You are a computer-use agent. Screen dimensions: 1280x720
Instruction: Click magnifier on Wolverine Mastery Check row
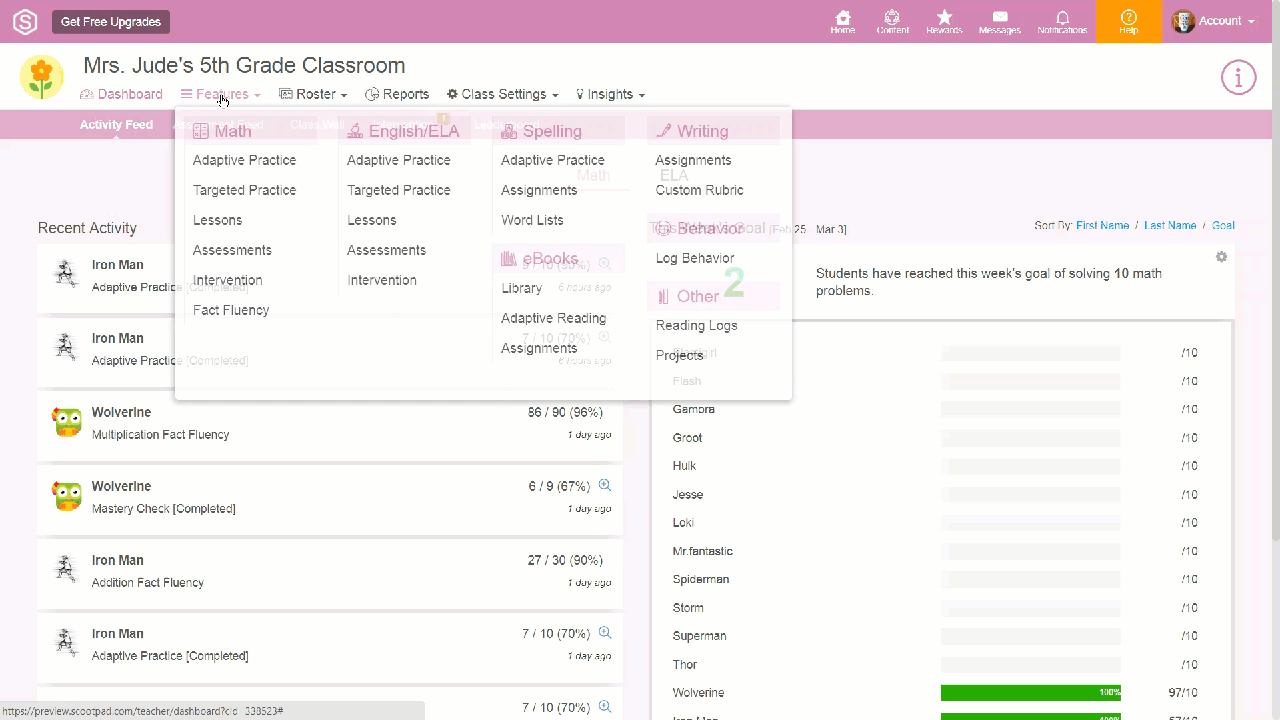pyautogui.click(x=604, y=485)
